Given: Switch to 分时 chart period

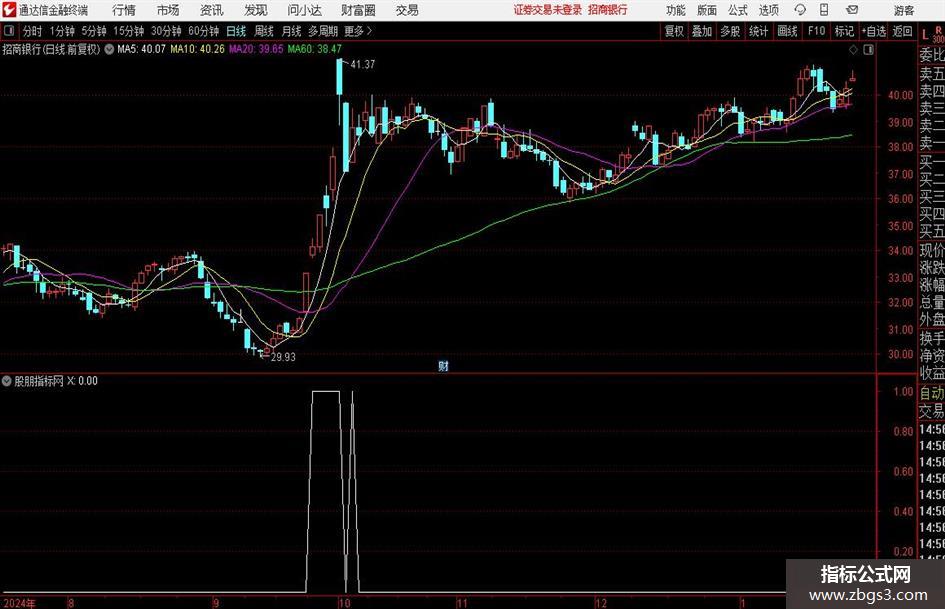Looking at the screenshot, I should (x=32, y=31).
